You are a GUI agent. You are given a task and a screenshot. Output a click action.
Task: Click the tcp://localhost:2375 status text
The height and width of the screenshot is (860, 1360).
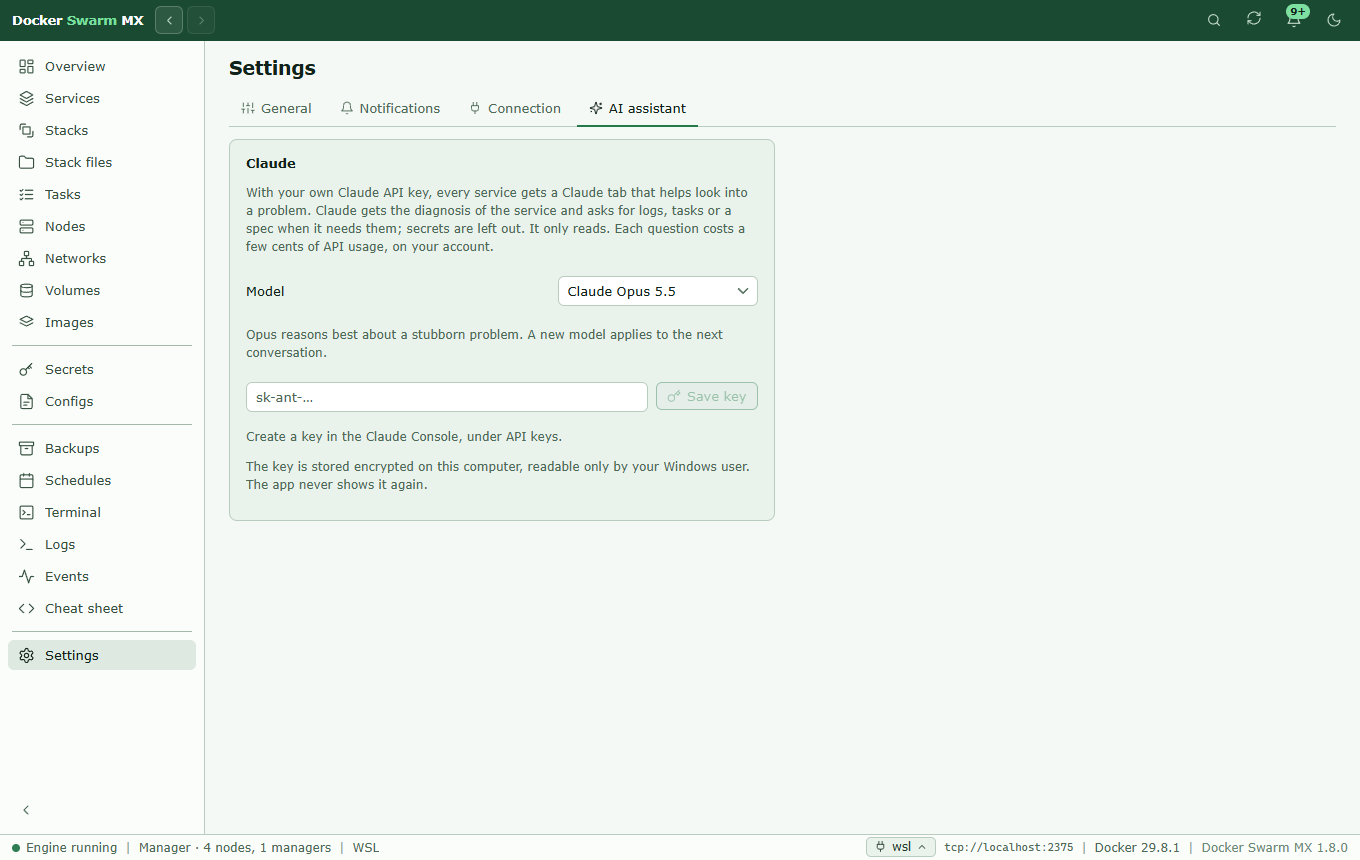[x=1008, y=847]
